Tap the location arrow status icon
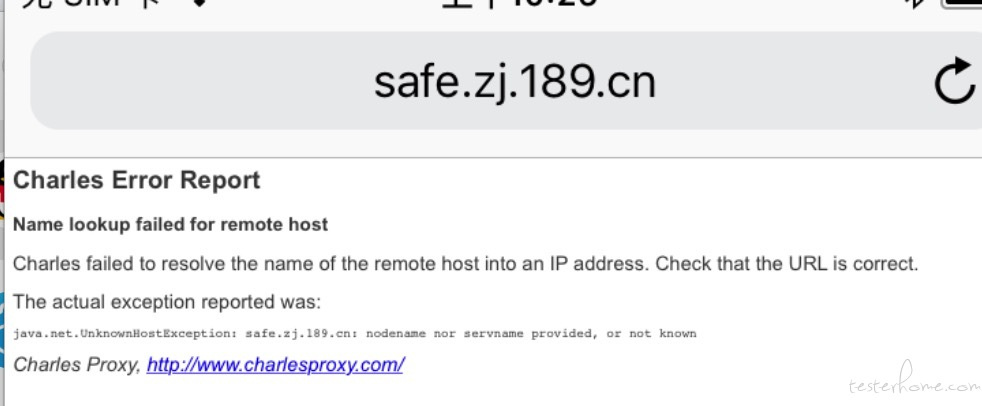982x406 pixels. (x=916, y=3)
